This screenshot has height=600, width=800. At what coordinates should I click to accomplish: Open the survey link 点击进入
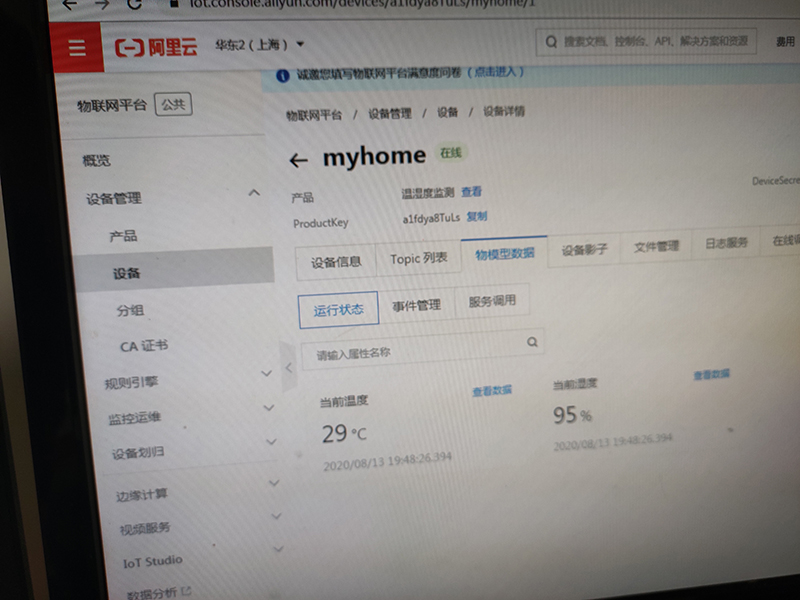(495, 71)
